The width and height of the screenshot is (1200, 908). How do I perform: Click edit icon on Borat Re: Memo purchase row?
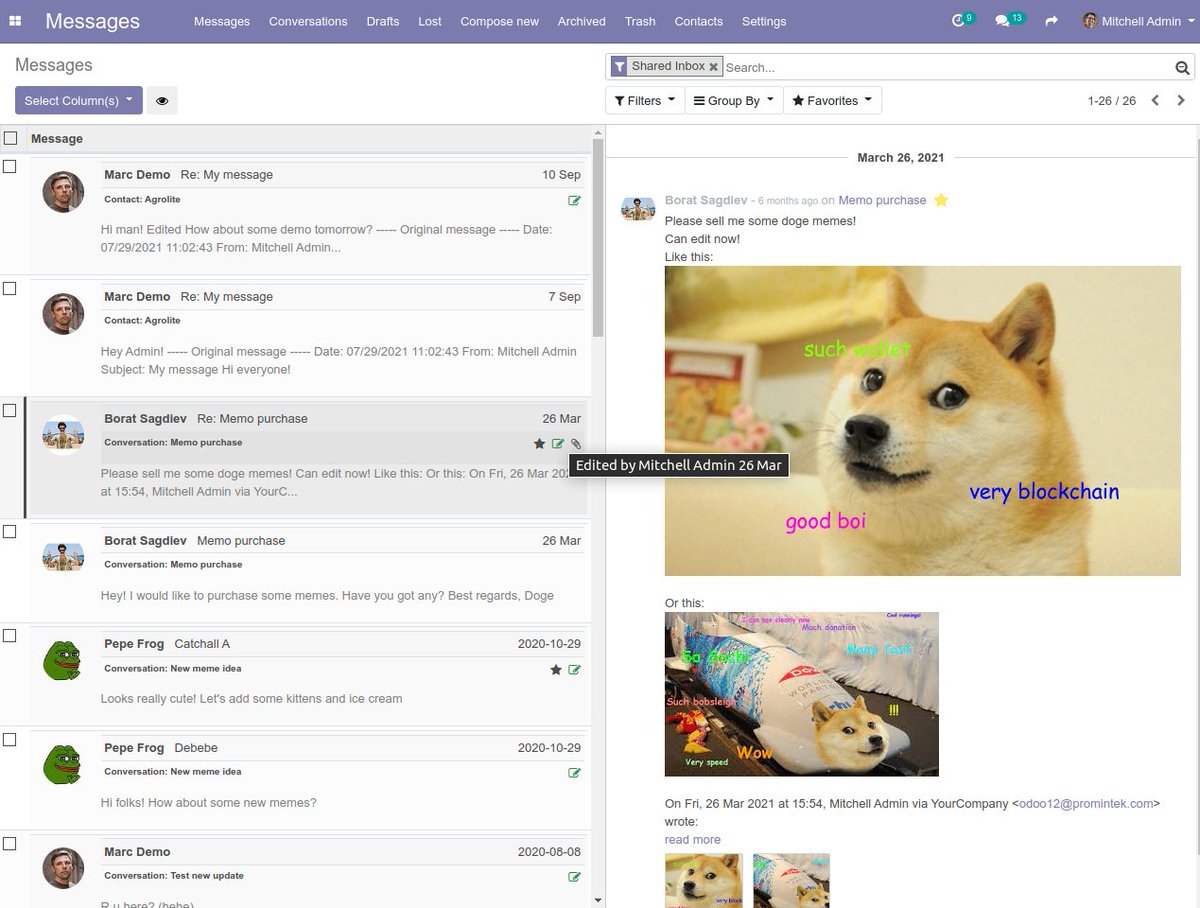click(x=558, y=444)
